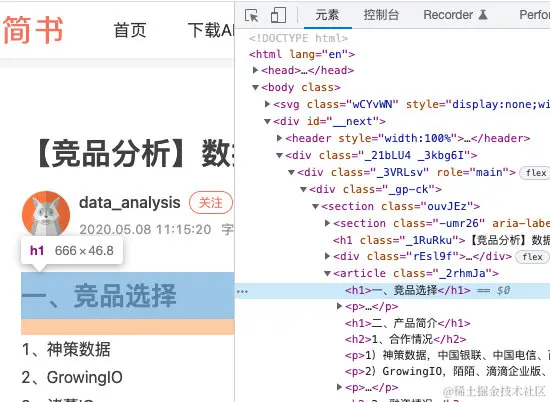Click the publish date 2020.05.08 11:15:20
Image resolution: width=550 pixels, height=402 pixels.
[145, 230]
